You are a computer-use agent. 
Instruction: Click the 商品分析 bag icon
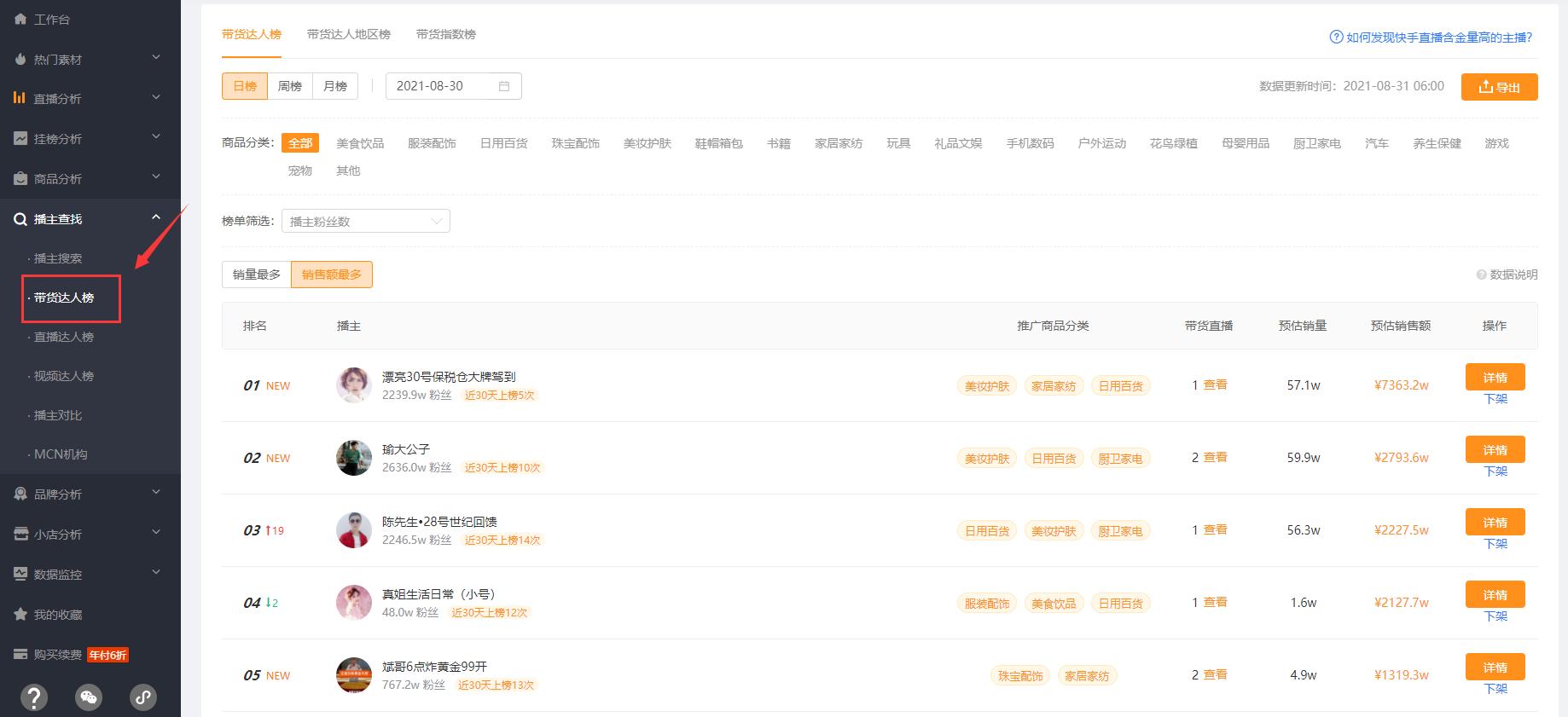tap(20, 178)
